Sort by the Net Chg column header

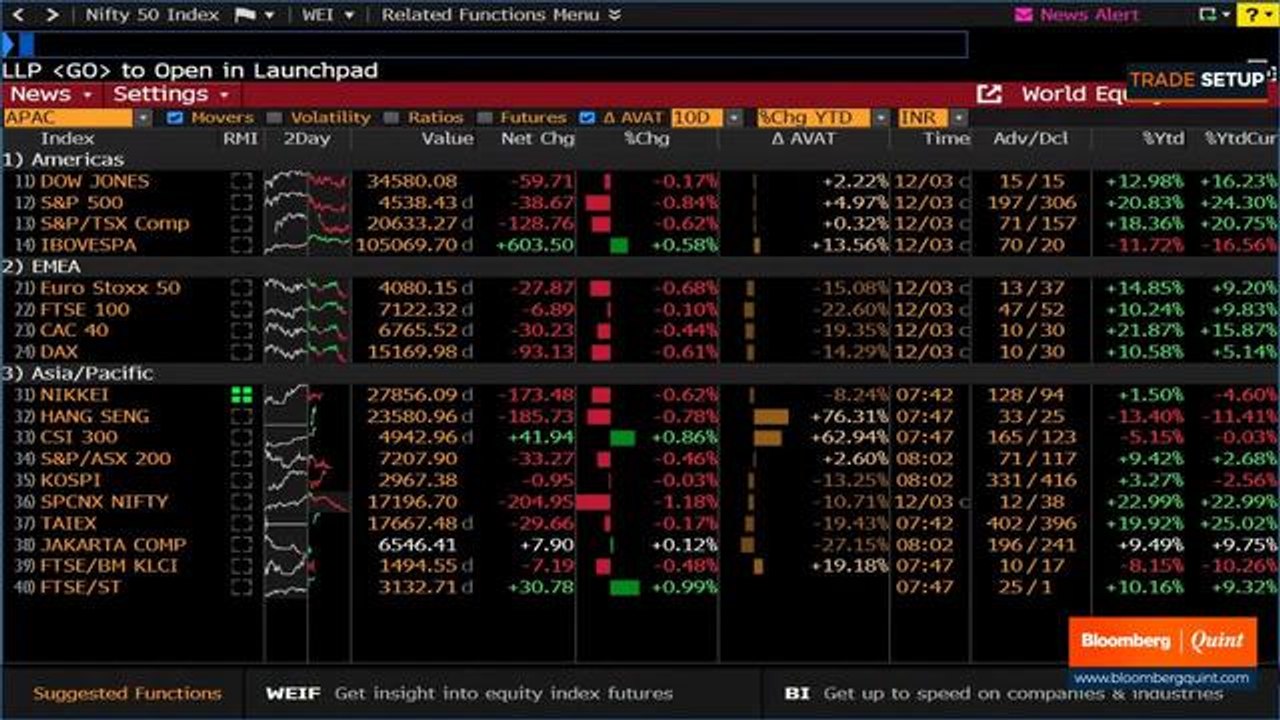coord(538,139)
